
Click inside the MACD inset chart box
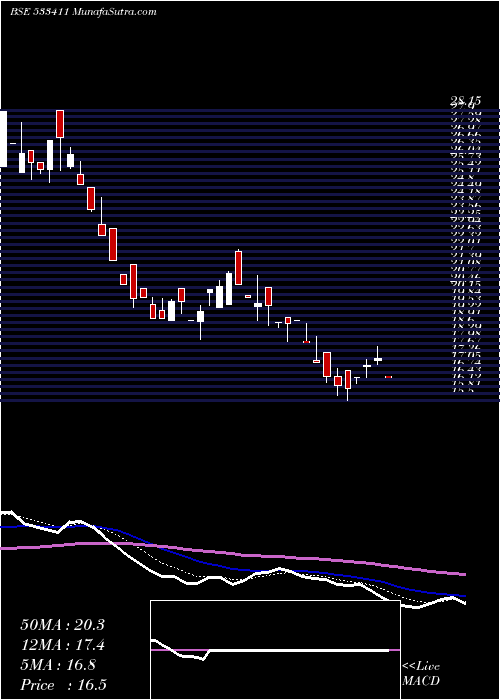pyautogui.click(x=275, y=650)
